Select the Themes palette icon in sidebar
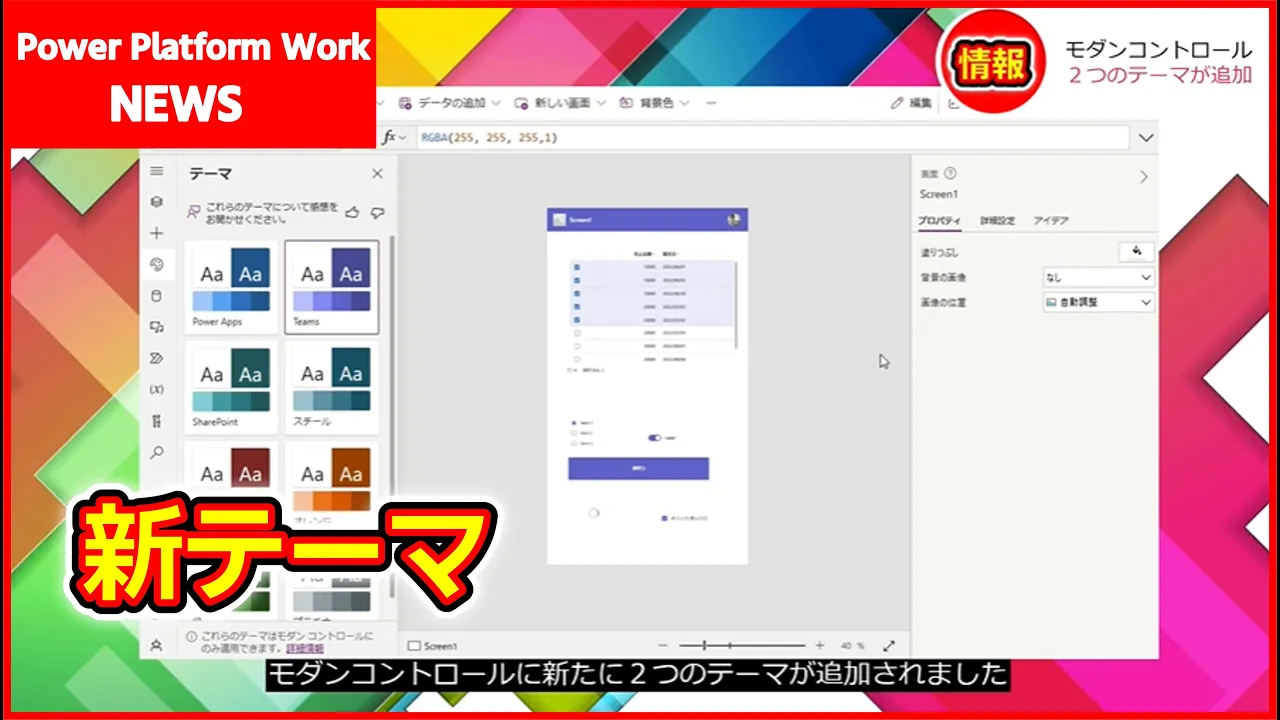Screen dimensions: 1280x720 [x=156, y=264]
